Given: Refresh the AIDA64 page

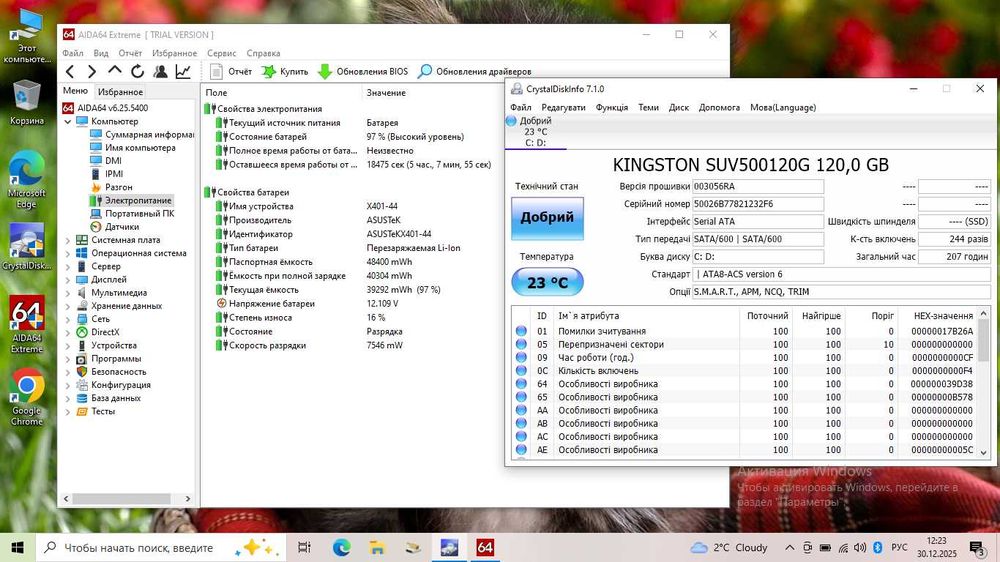Looking at the screenshot, I should coord(137,71).
